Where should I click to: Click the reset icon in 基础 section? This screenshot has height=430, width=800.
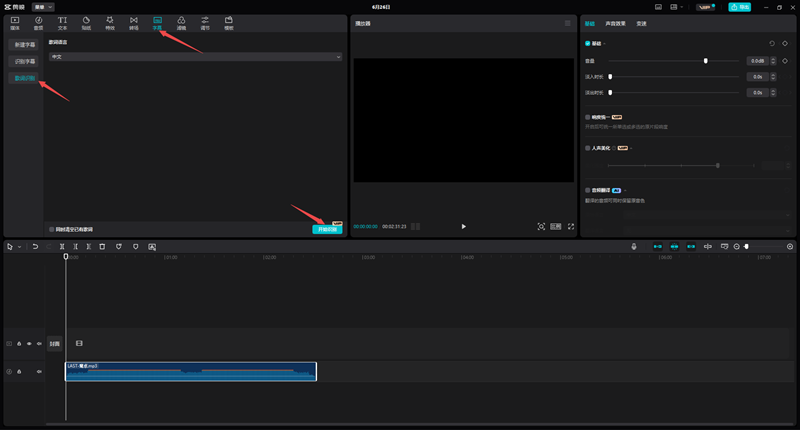(772, 44)
